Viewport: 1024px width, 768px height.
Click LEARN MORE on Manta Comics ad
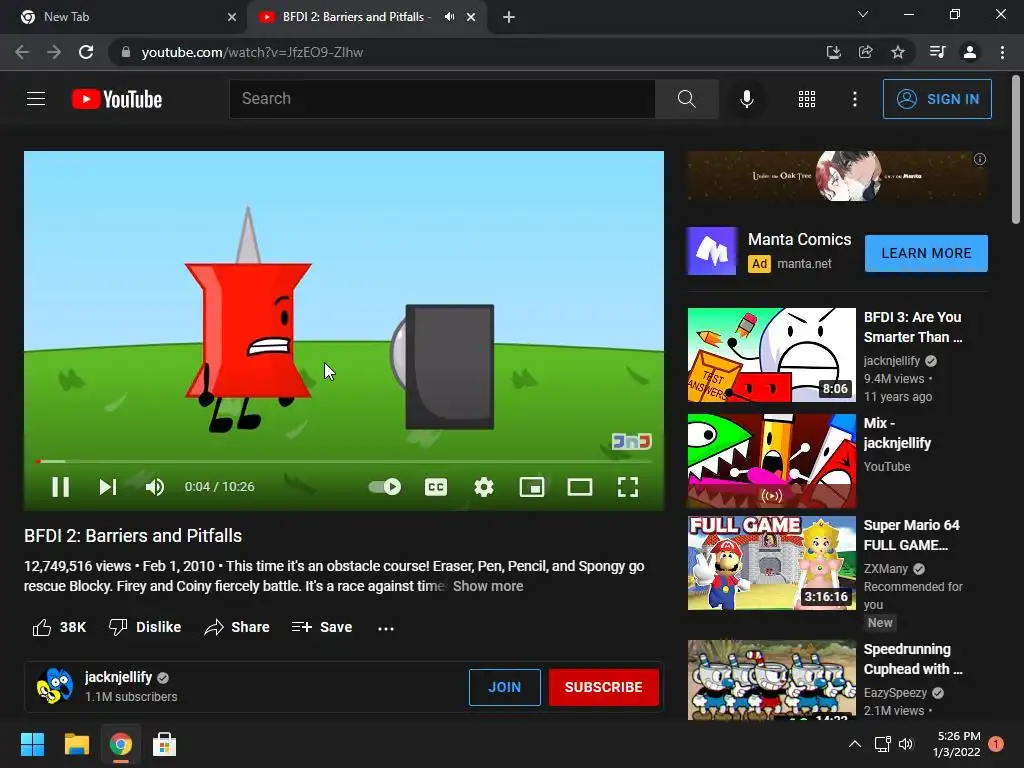point(926,253)
